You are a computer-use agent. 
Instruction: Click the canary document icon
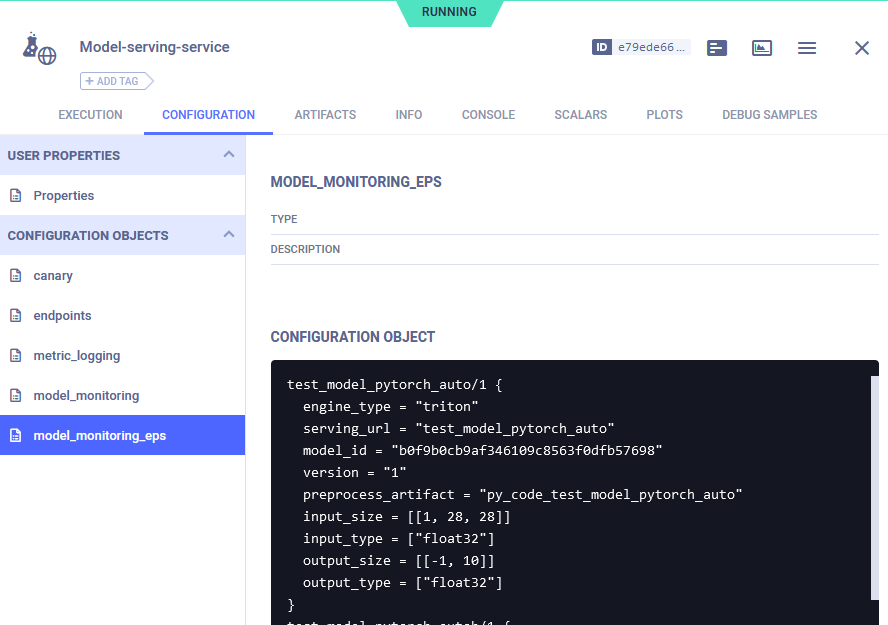click(16, 276)
